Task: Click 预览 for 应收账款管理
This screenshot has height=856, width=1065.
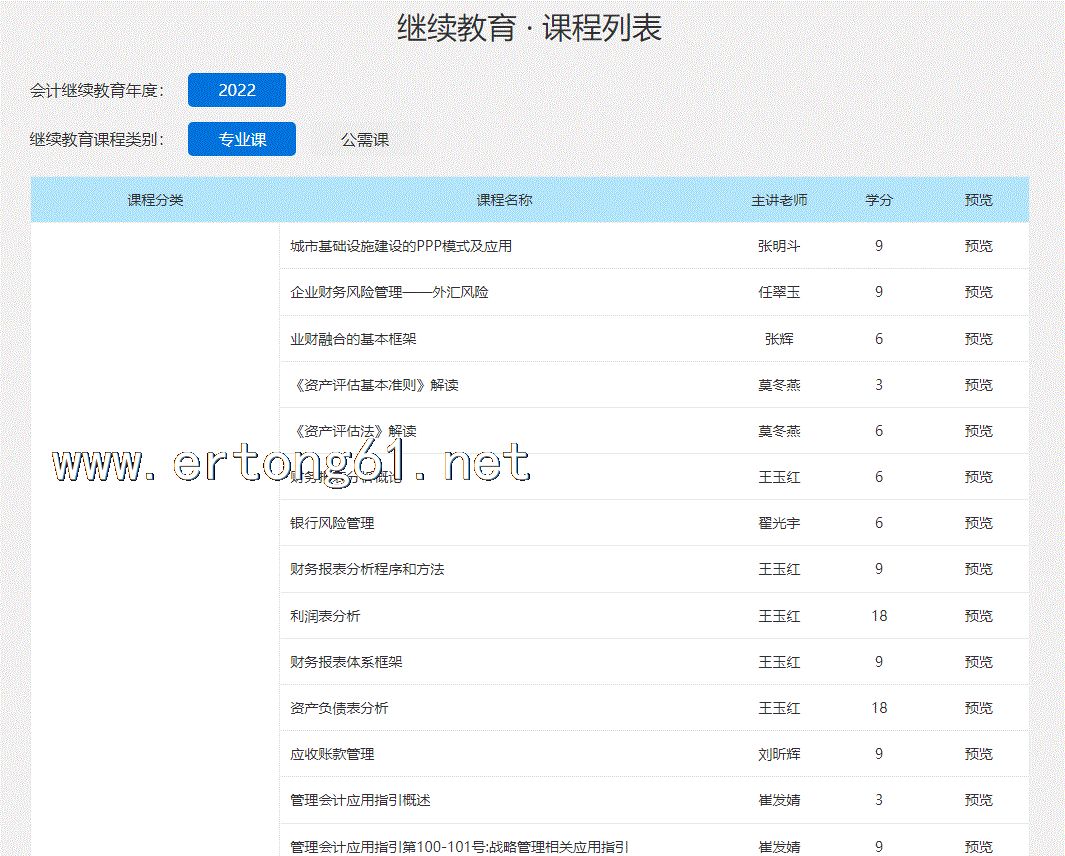Action: click(978, 754)
